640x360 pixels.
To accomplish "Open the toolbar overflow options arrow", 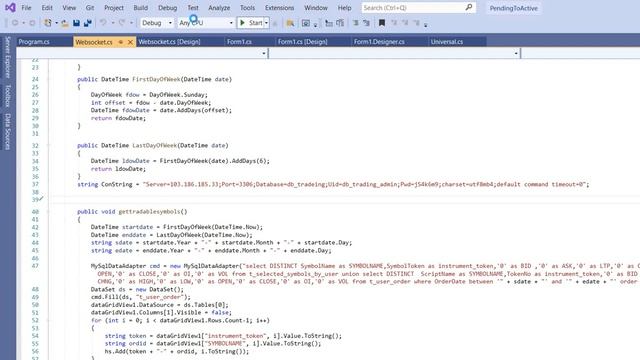I will point(426,24).
